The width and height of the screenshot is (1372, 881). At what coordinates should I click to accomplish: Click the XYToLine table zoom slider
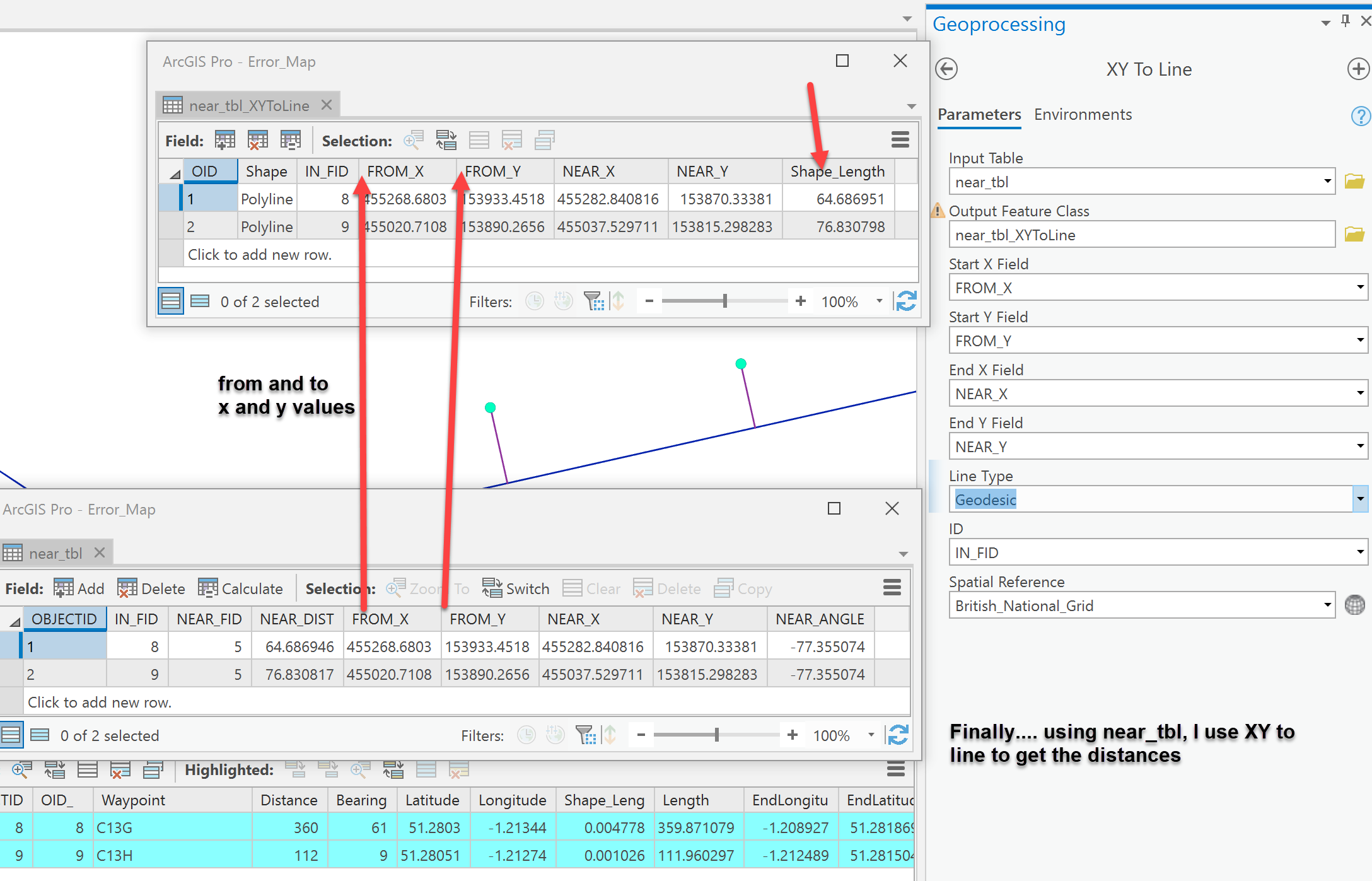(725, 301)
